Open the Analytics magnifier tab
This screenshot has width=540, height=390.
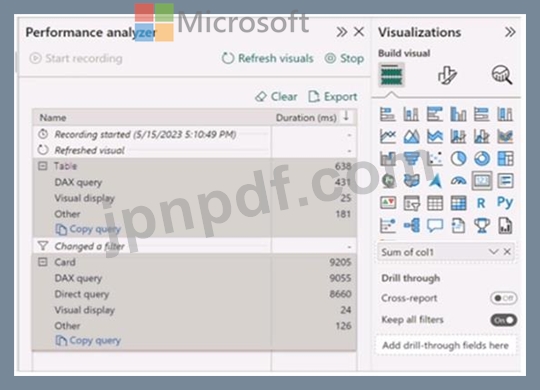pyautogui.click(x=501, y=75)
